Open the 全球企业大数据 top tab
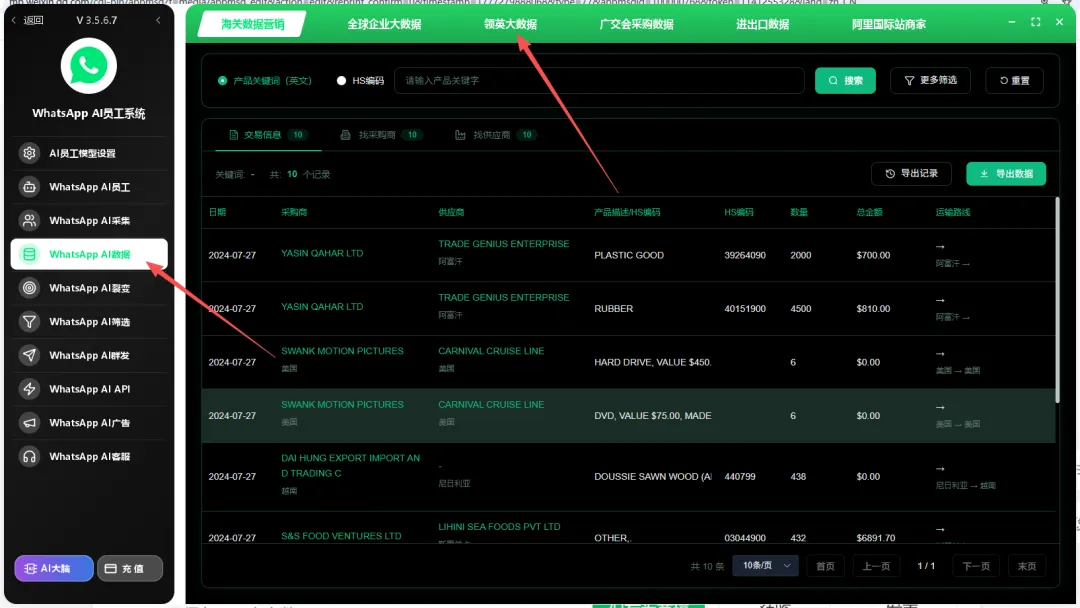1080x608 pixels. (384, 24)
